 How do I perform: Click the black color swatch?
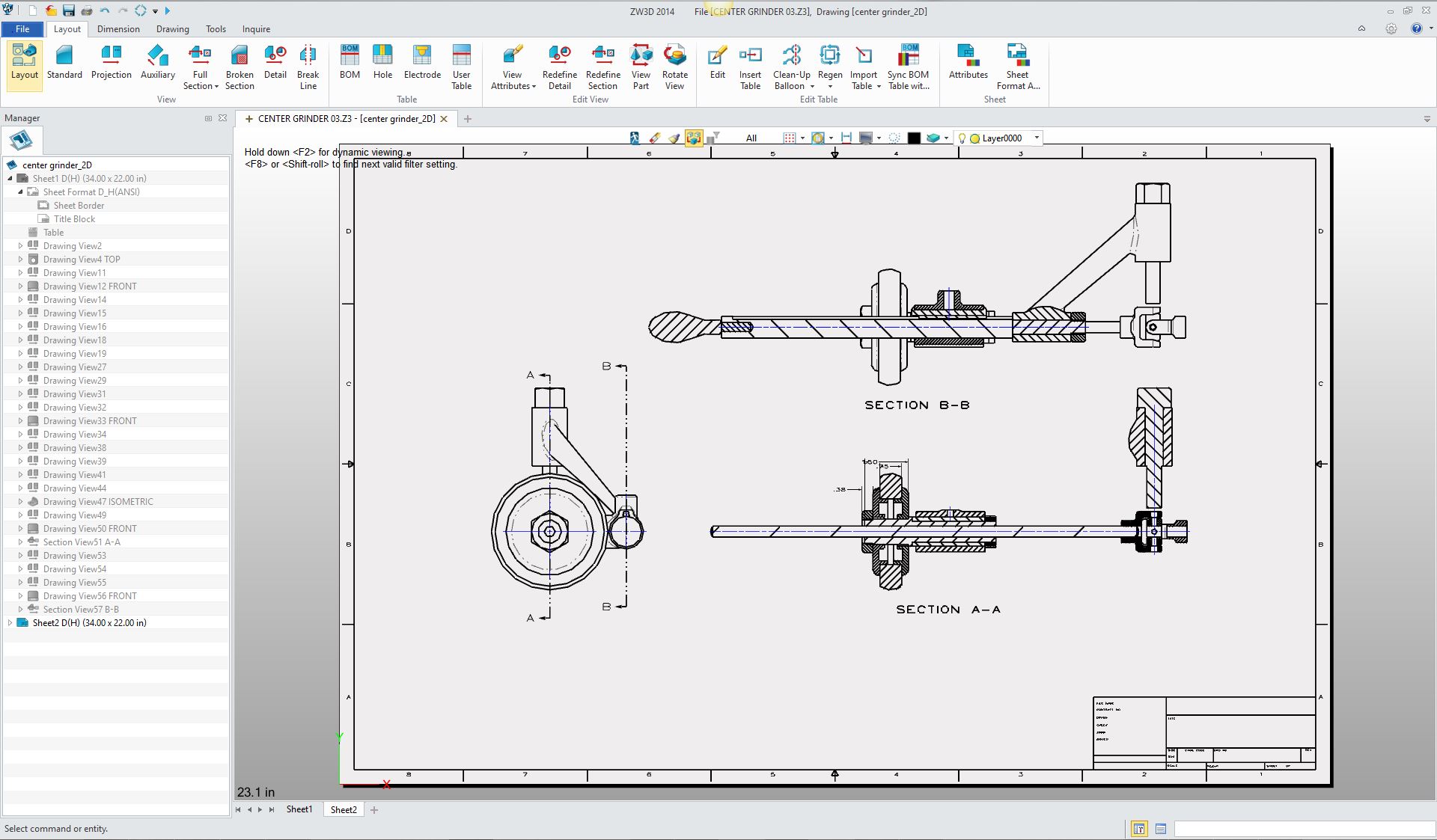pos(914,138)
